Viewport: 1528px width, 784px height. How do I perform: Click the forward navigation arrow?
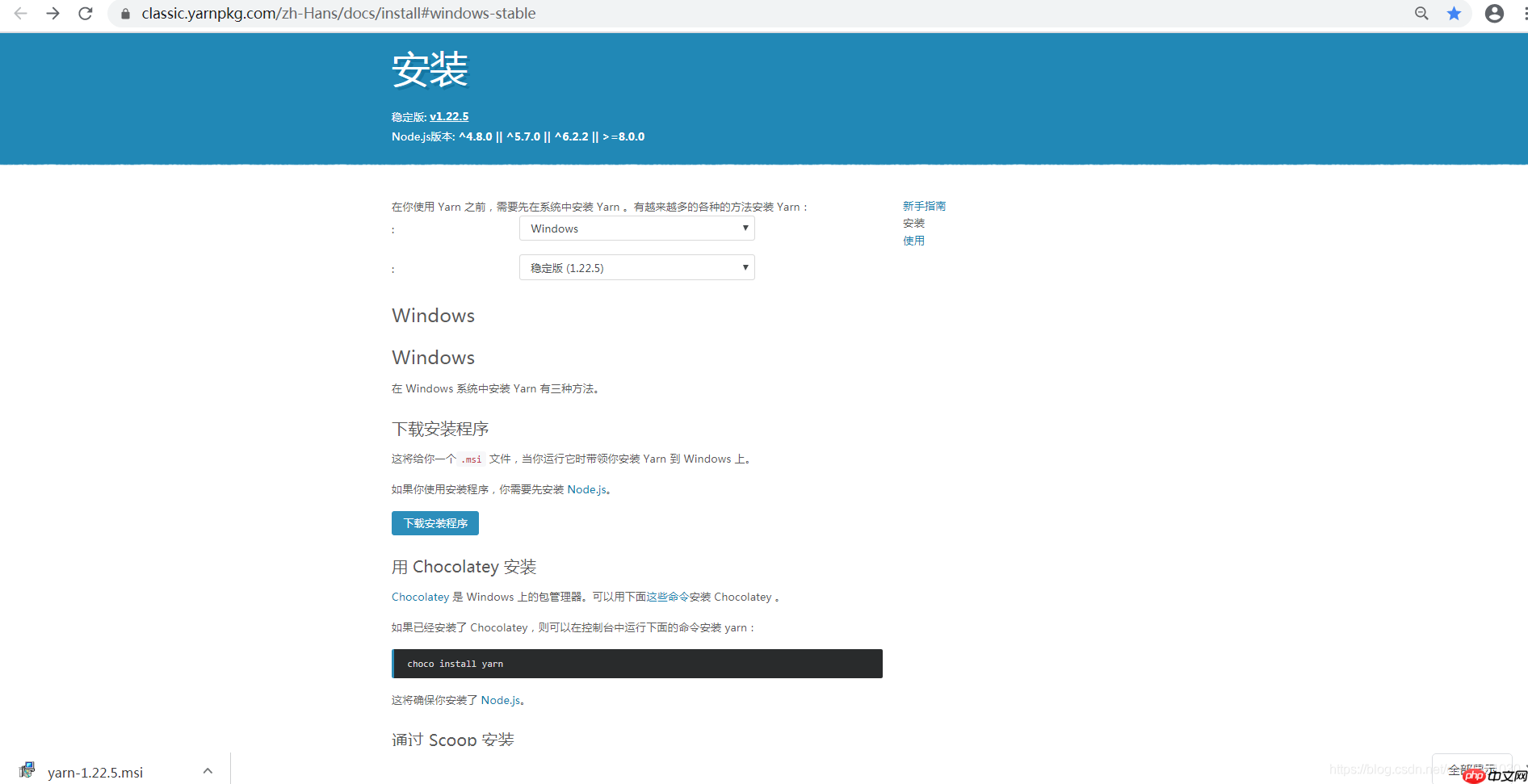click(x=52, y=13)
